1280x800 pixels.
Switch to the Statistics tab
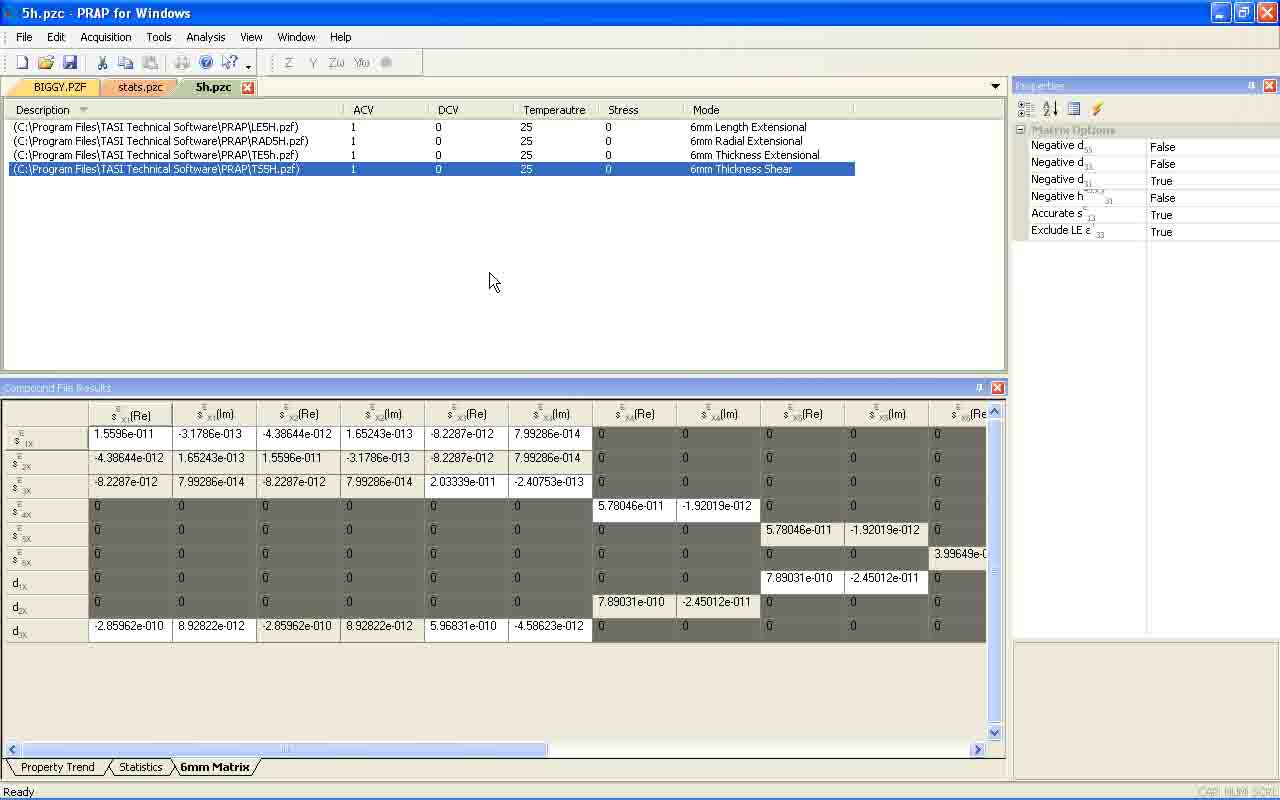point(140,767)
